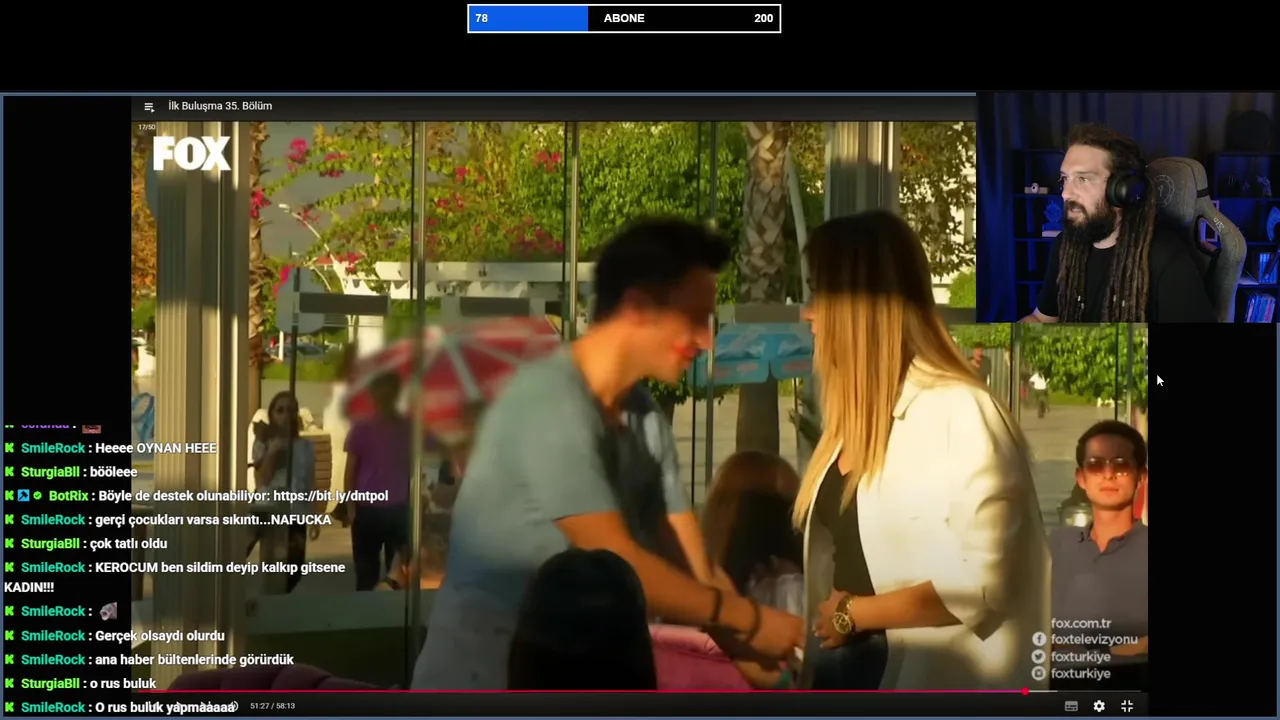Screen dimensions: 1280x720
Task: Exit fullscreen in the video player
Action: coord(1127,706)
